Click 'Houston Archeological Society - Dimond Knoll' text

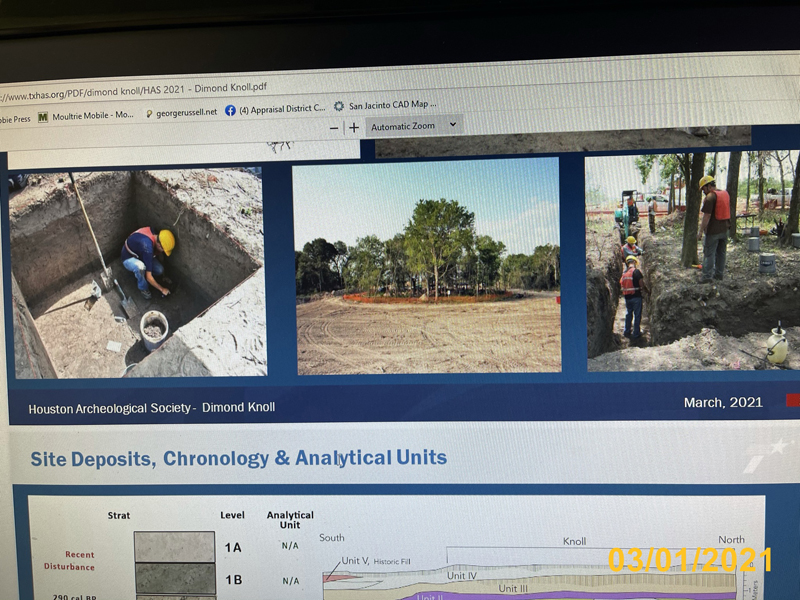152,408
